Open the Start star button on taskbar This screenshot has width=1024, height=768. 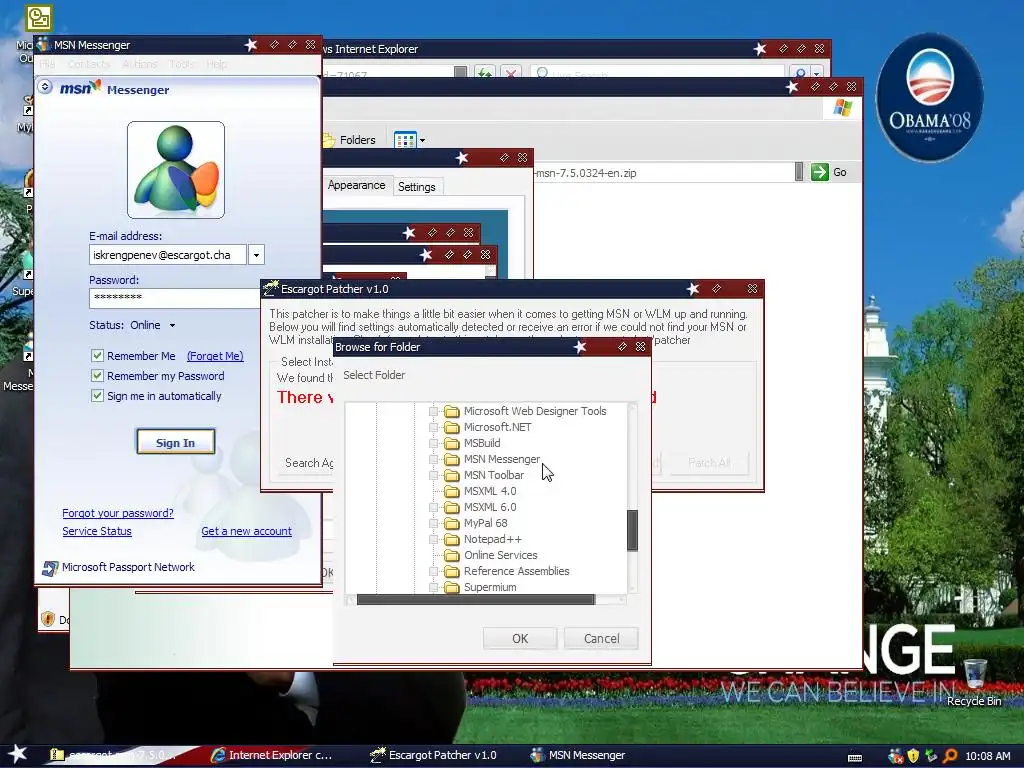pos(18,754)
